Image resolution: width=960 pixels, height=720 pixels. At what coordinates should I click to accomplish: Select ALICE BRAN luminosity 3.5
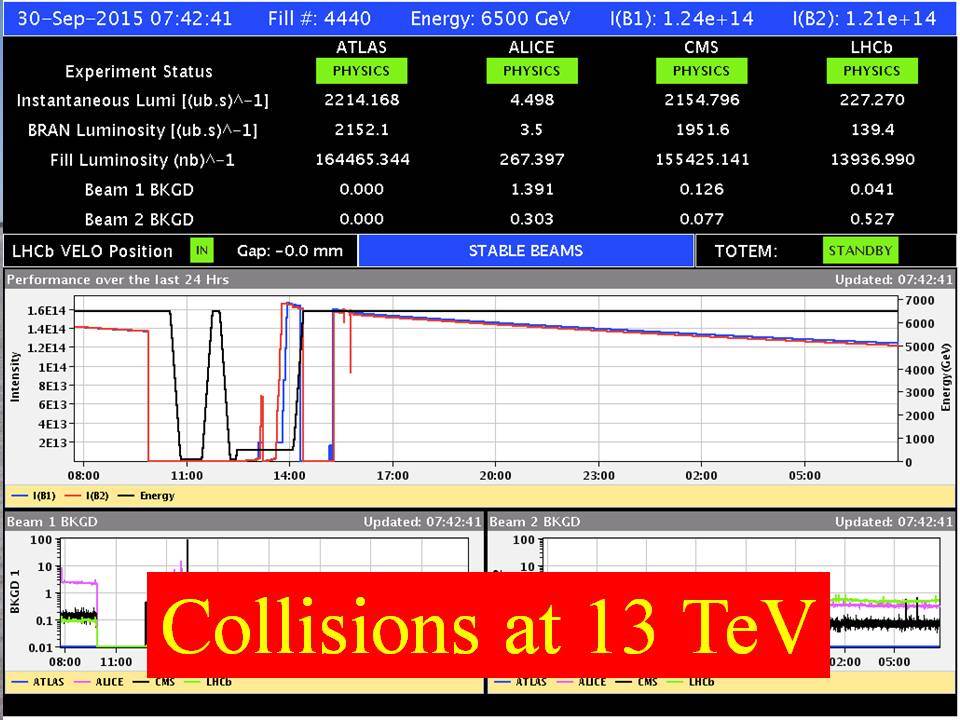point(532,130)
